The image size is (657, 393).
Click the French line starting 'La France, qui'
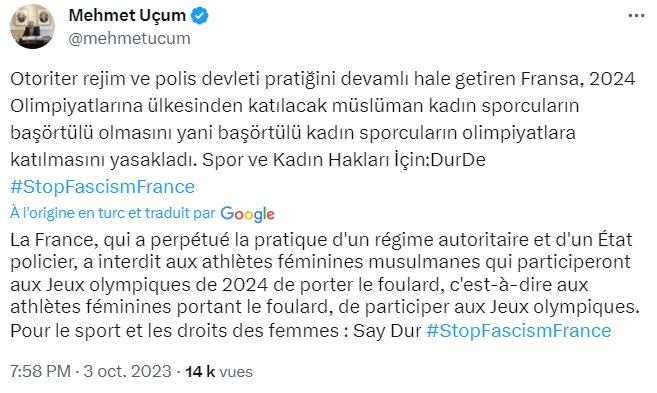tap(321, 240)
